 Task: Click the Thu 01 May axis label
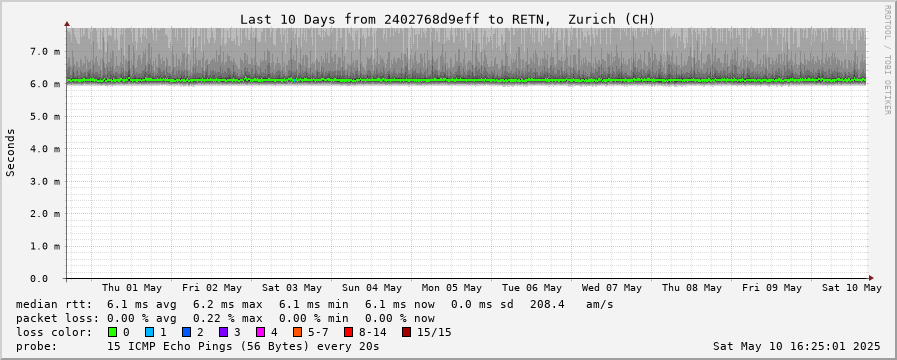pos(132,288)
